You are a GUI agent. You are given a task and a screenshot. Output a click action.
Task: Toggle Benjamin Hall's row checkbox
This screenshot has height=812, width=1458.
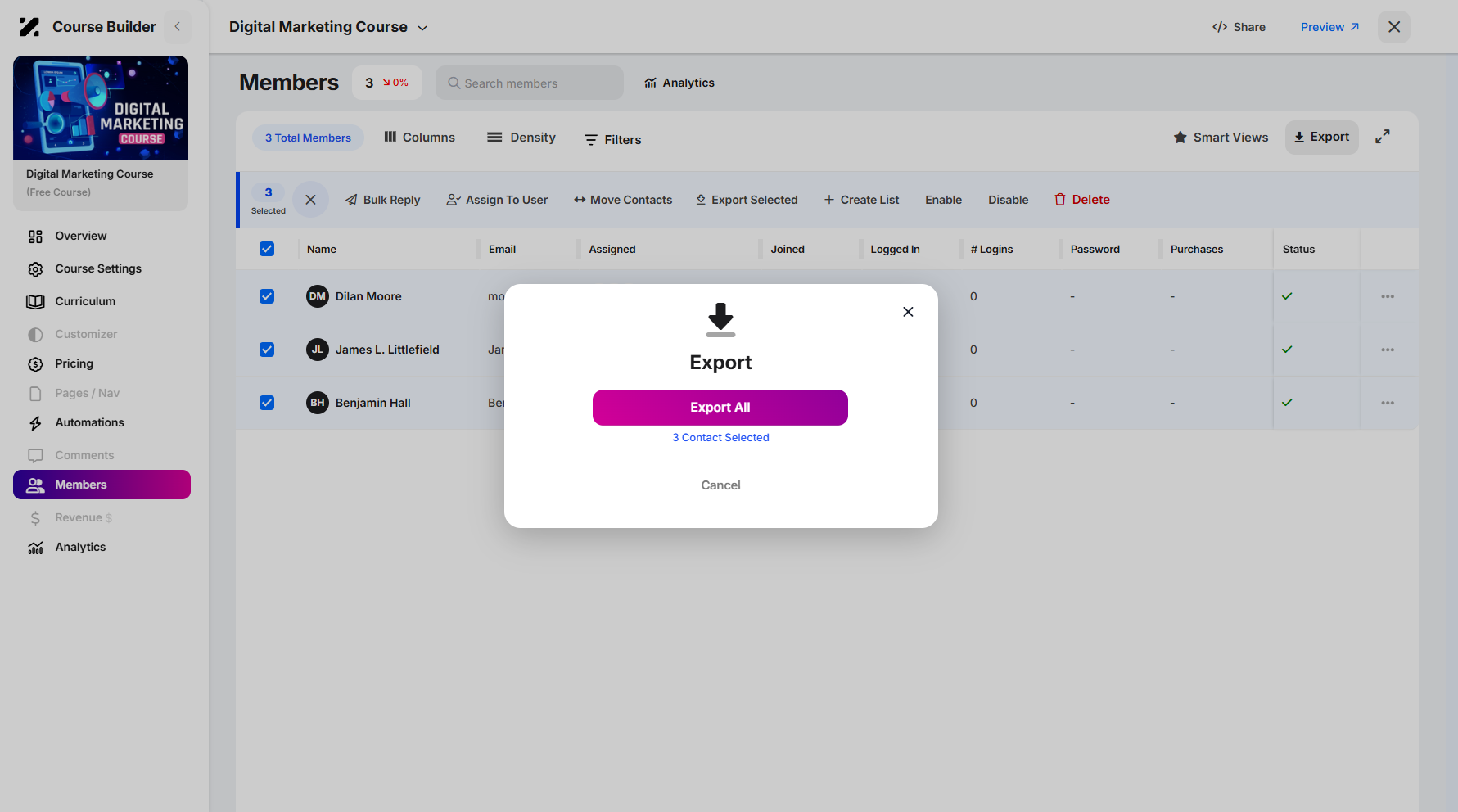pyautogui.click(x=267, y=403)
